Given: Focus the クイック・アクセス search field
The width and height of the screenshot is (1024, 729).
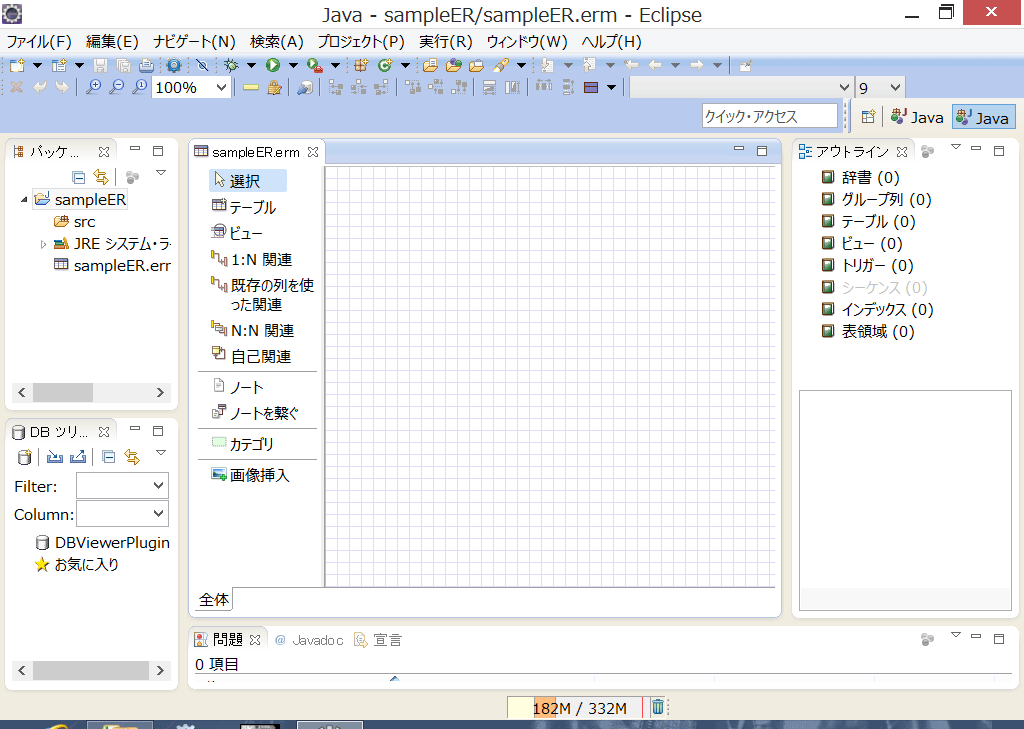Looking at the screenshot, I should coord(769,116).
